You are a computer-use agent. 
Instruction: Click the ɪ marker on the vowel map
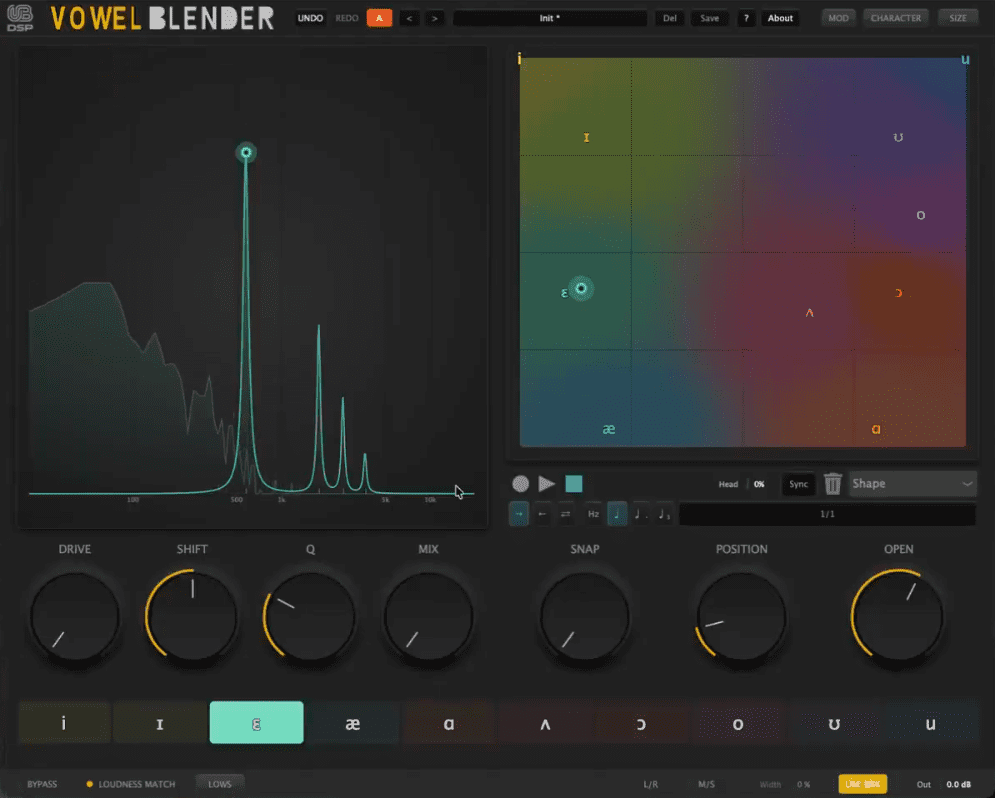pos(586,137)
